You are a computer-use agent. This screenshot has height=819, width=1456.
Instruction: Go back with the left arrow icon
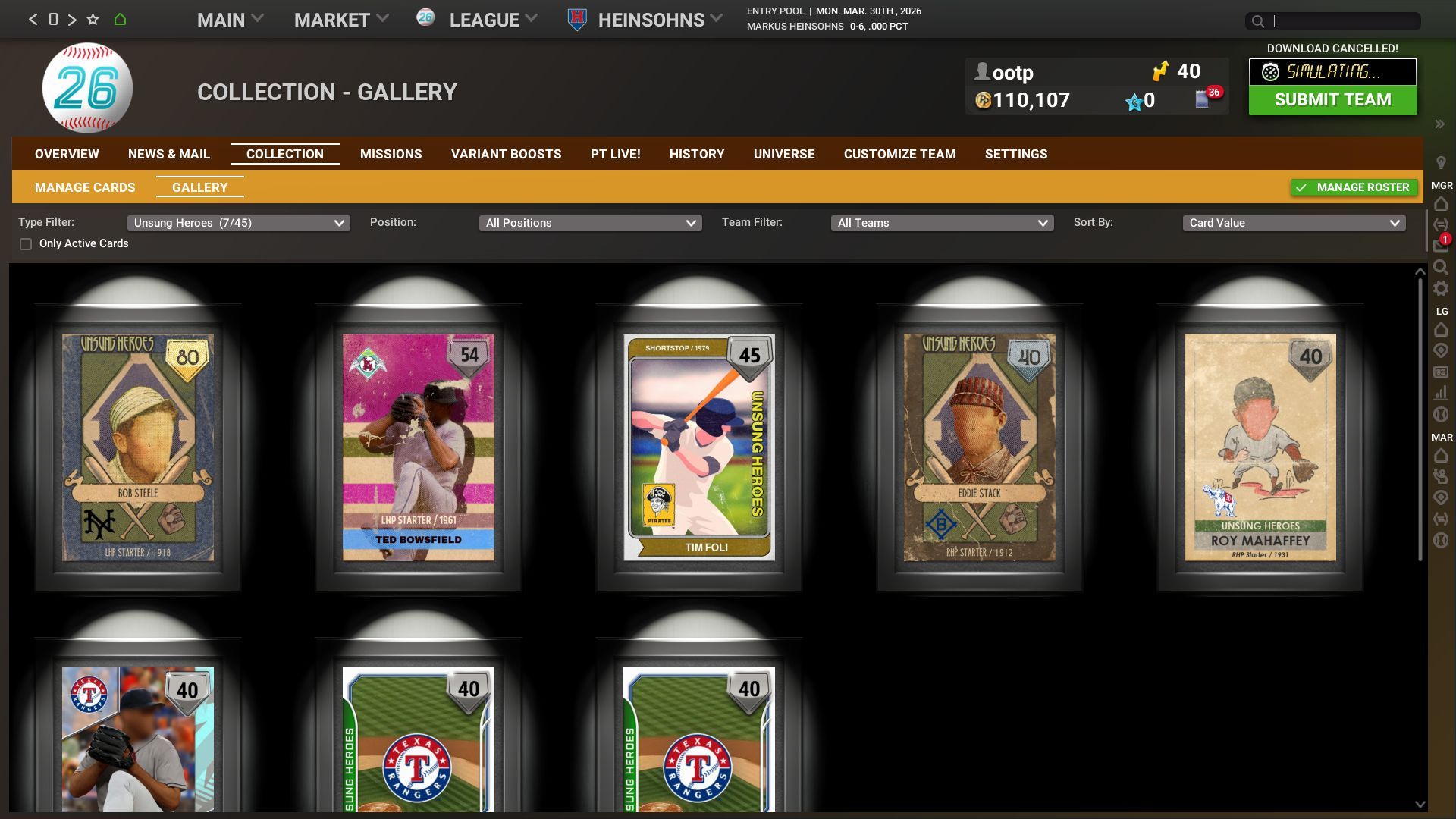click(x=33, y=20)
